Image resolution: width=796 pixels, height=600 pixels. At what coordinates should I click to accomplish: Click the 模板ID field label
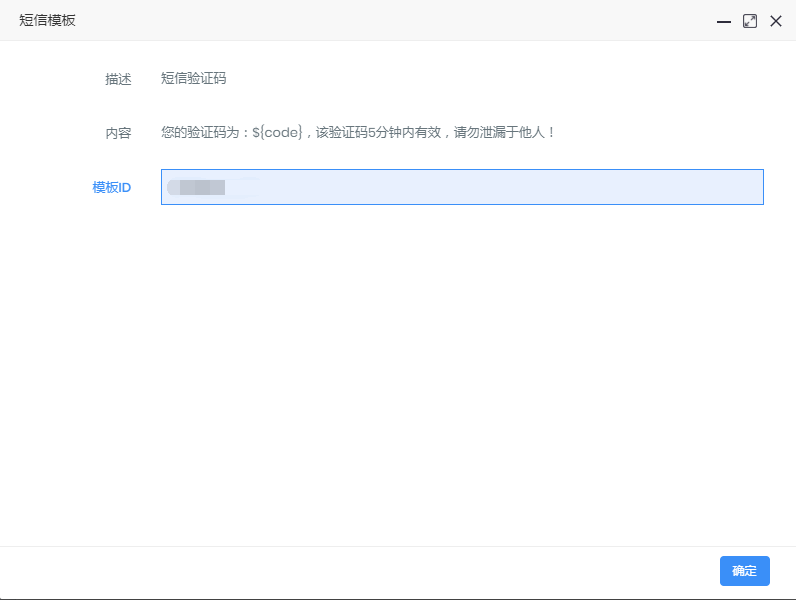[x=111, y=187]
